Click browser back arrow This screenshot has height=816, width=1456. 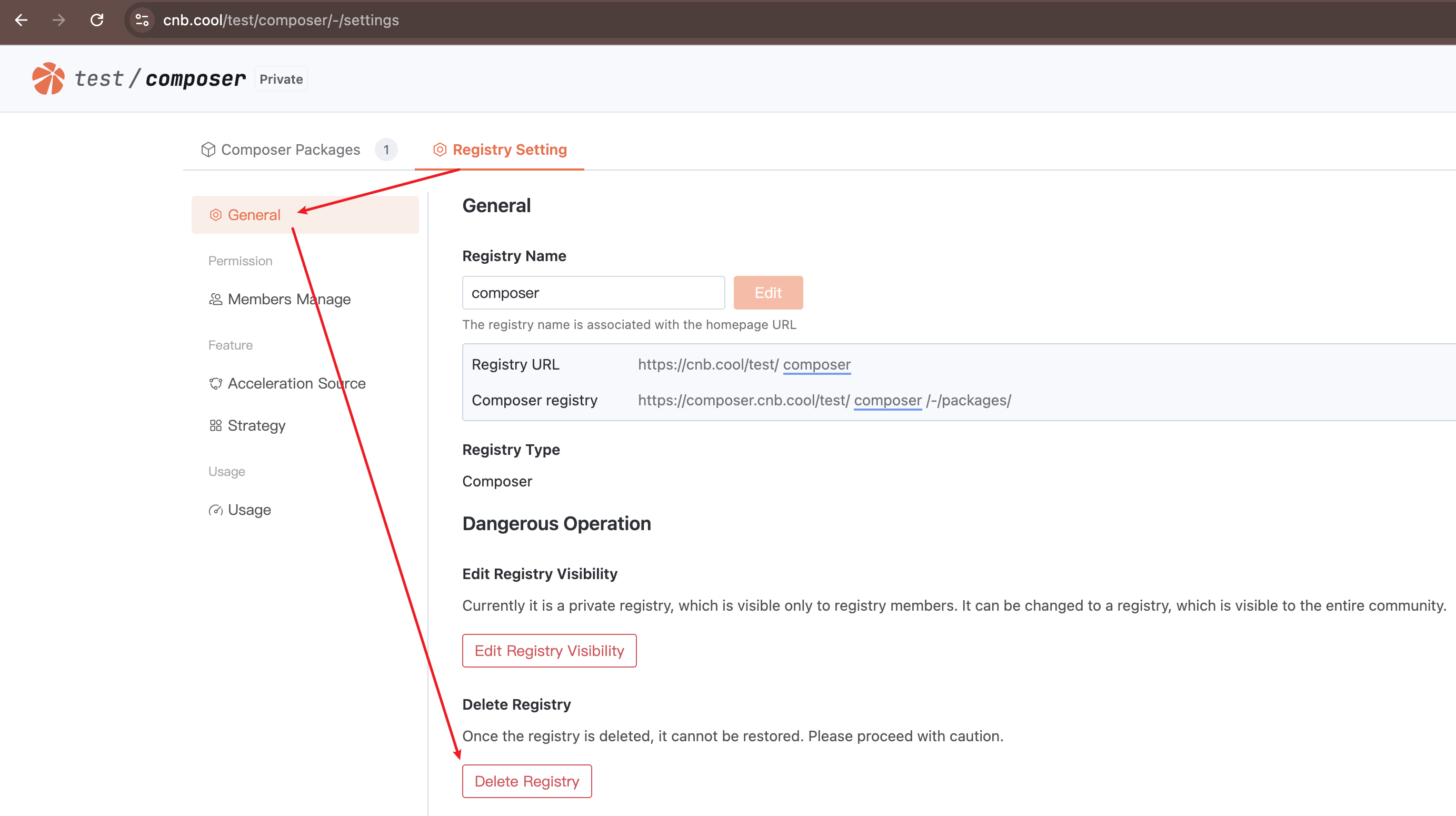[22, 21]
